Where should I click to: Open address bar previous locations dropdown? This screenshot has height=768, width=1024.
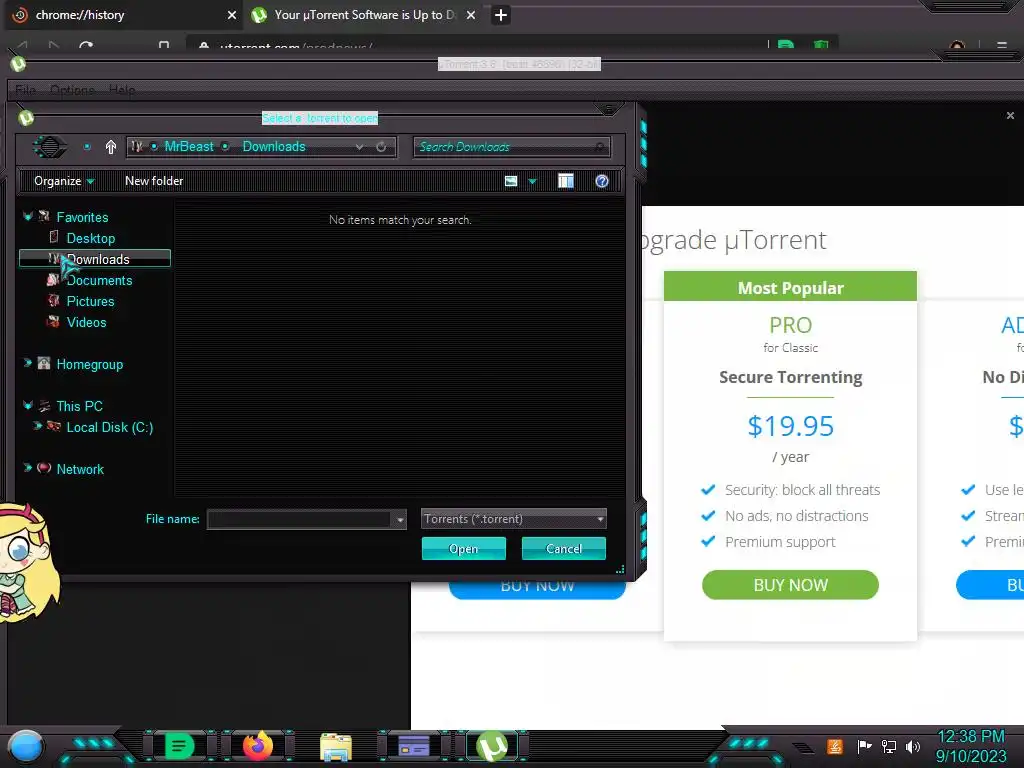tap(359, 147)
